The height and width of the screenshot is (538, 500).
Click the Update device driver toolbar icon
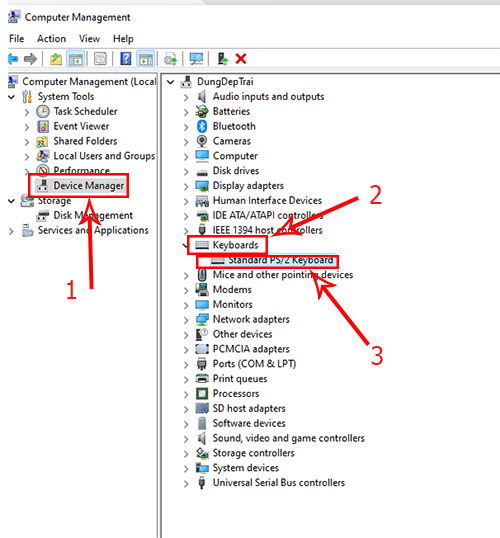[171, 59]
